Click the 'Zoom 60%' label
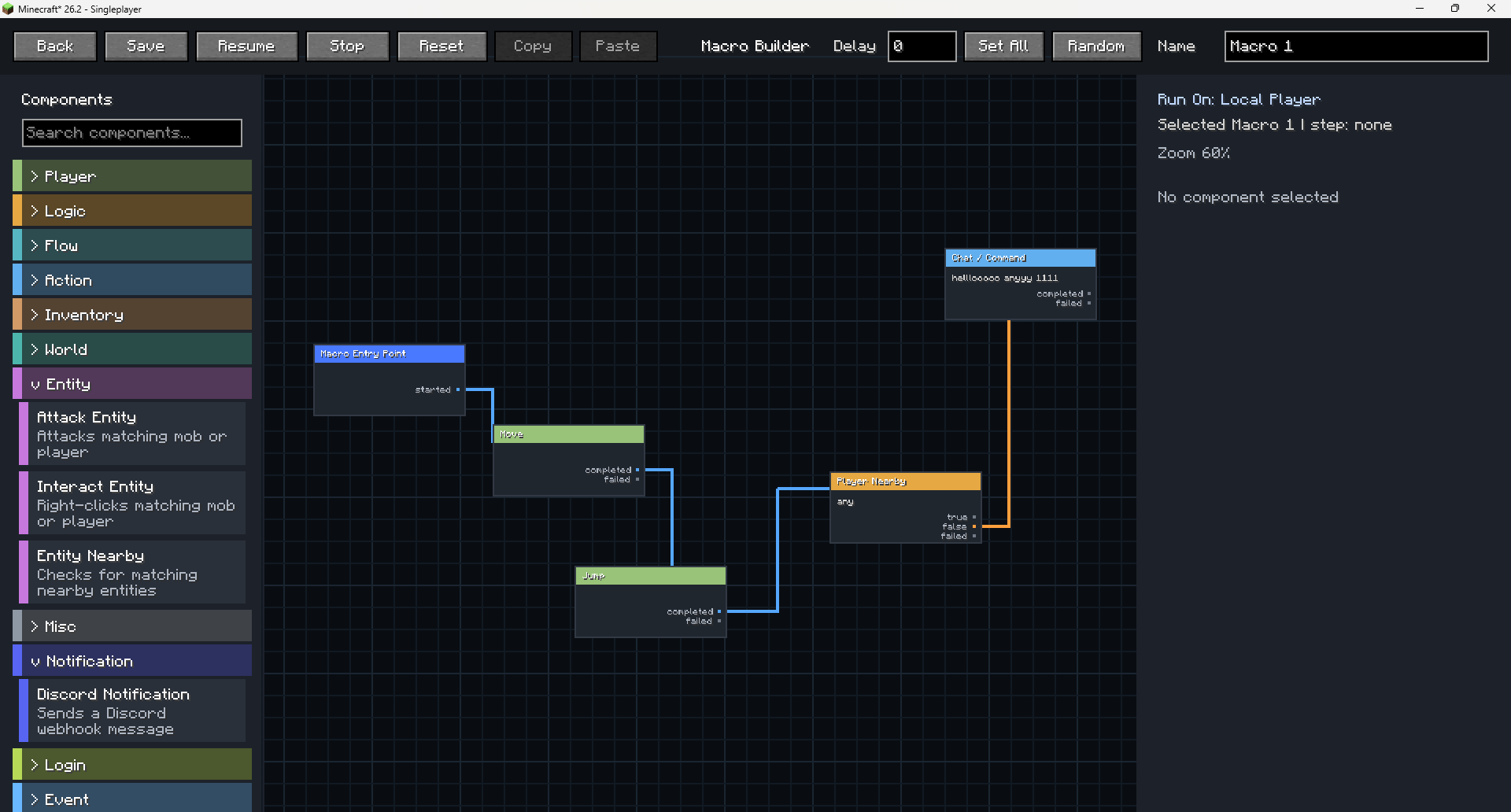Screen dimensions: 1511x812 (x=1193, y=153)
